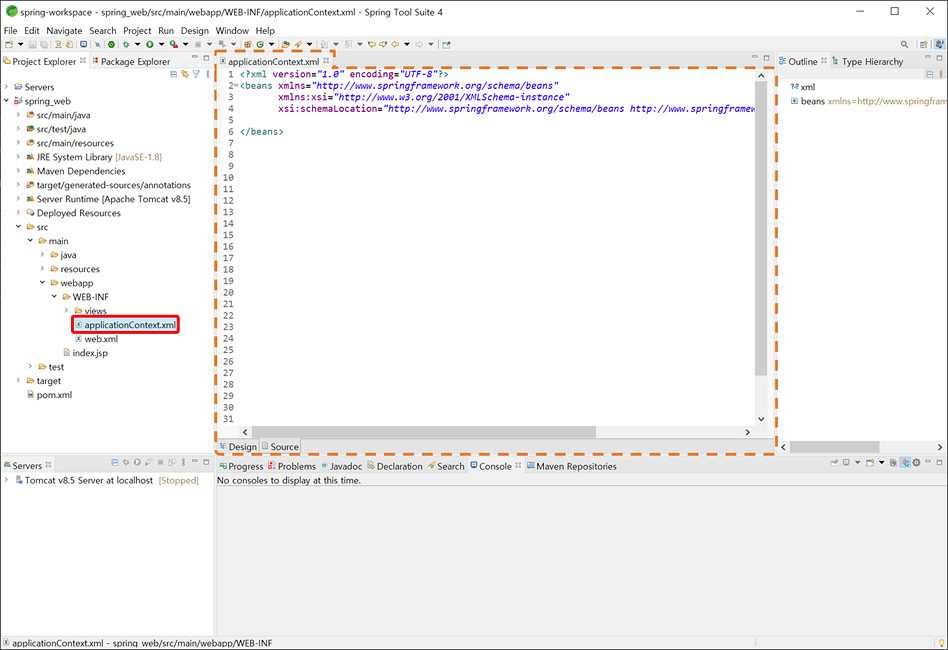The width and height of the screenshot is (948, 650).
Task: Switch to the Type Hierarchy tab
Action: (x=868, y=61)
